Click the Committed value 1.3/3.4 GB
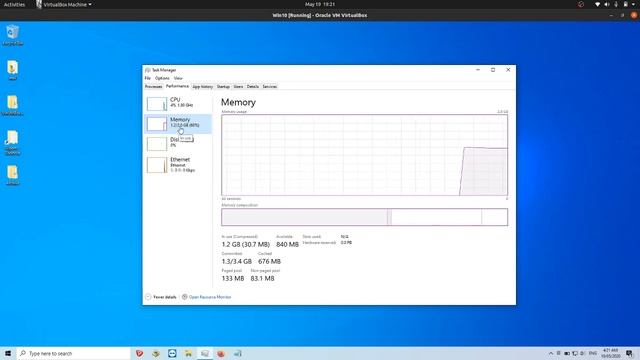 (237, 262)
